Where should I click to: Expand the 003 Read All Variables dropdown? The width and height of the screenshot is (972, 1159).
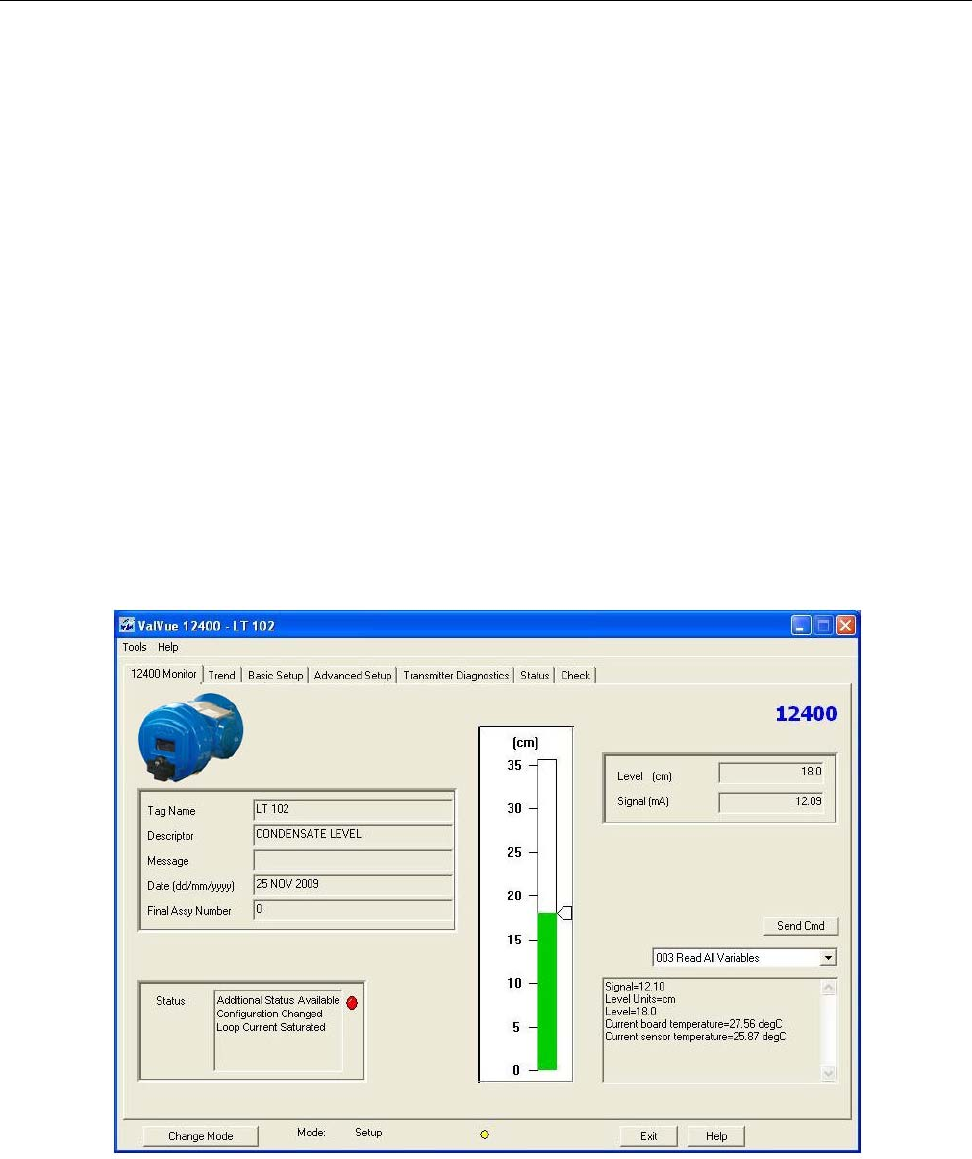click(828, 958)
